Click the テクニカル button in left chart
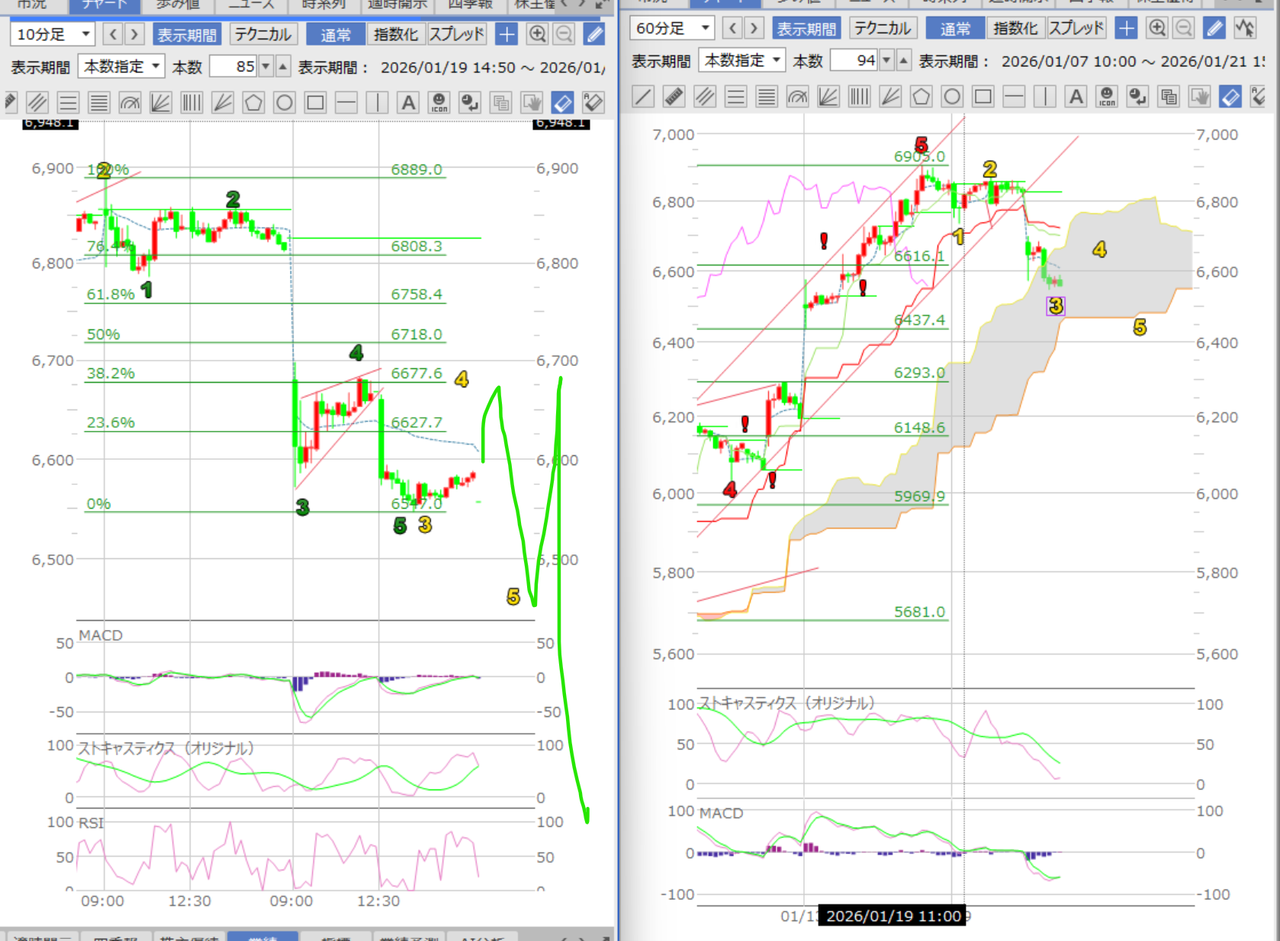The height and width of the screenshot is (941, 1280). coord(262,35)
